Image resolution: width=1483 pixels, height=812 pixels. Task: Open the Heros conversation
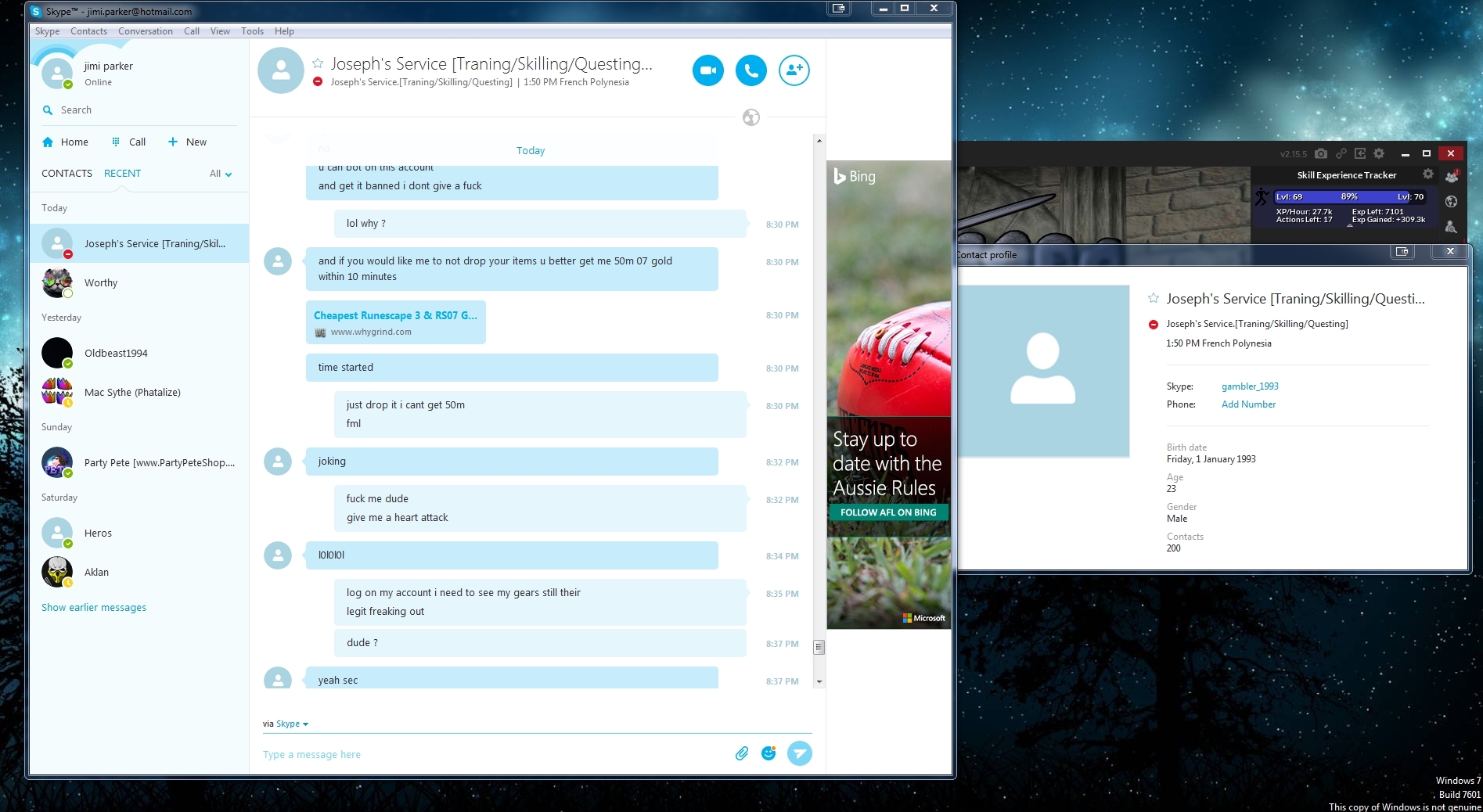click(139, 533)
